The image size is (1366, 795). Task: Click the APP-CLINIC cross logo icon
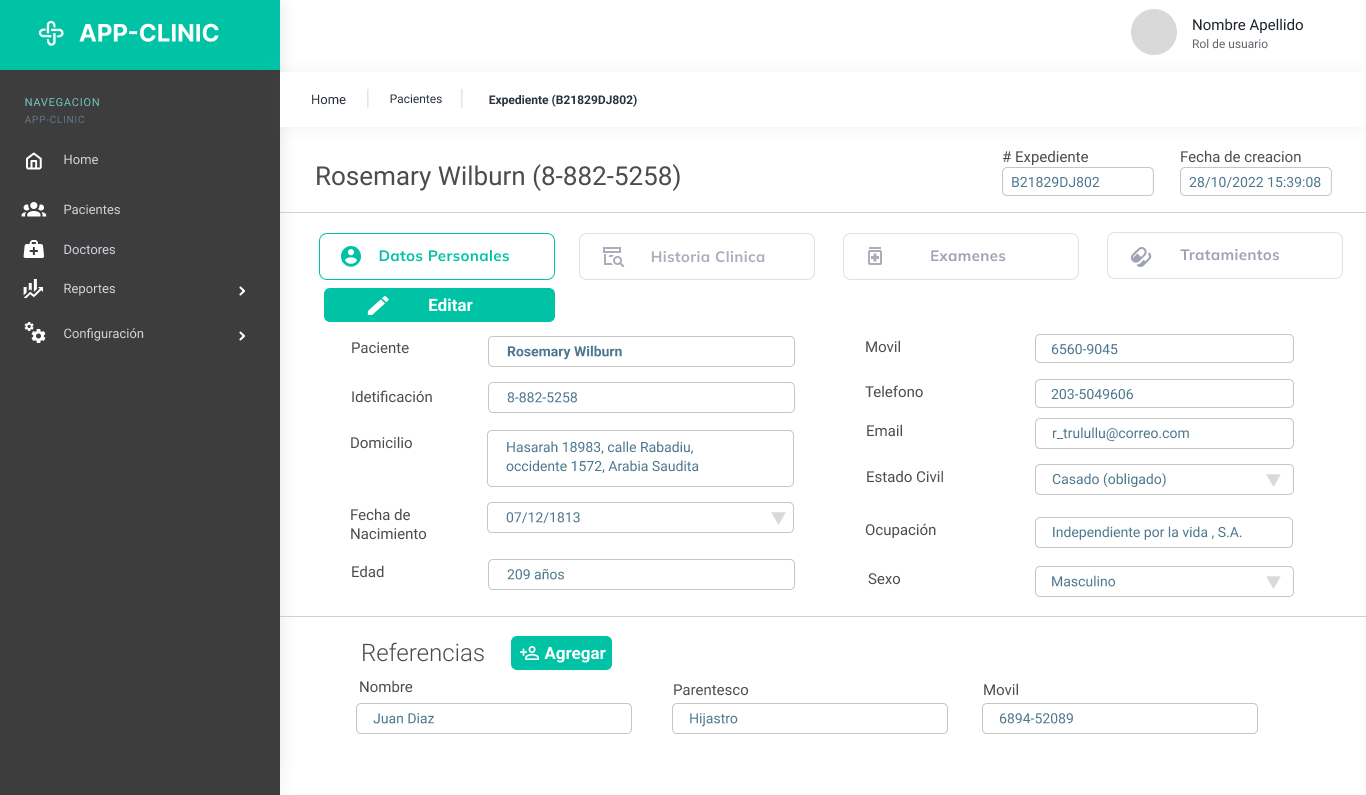click(51, 33)
